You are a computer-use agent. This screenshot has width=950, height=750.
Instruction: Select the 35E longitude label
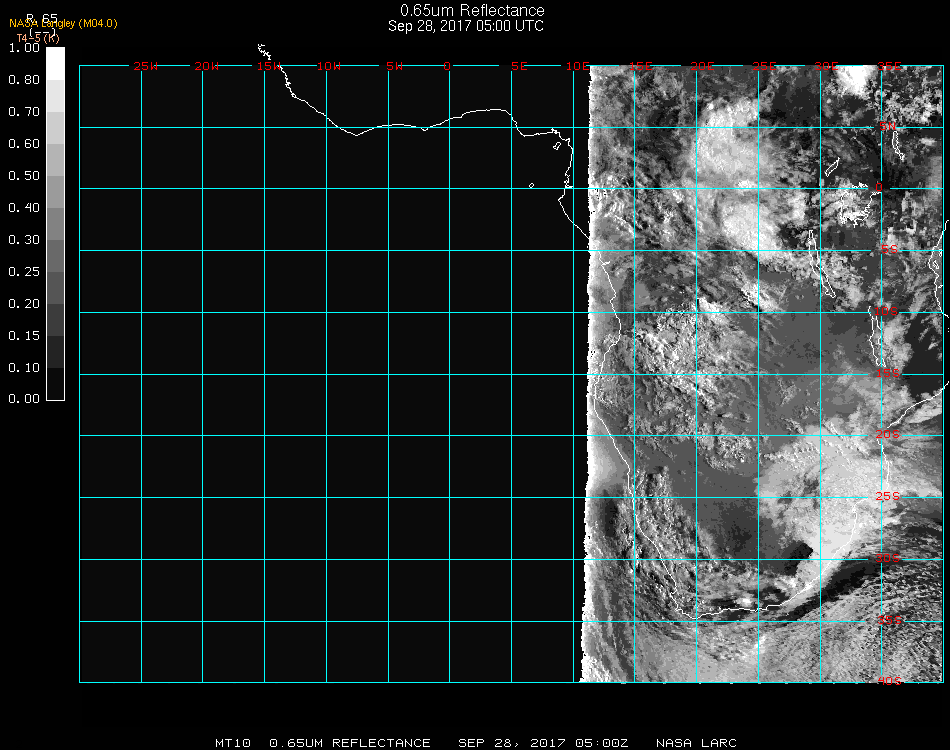pyautogui.click(x=889, y=66)
